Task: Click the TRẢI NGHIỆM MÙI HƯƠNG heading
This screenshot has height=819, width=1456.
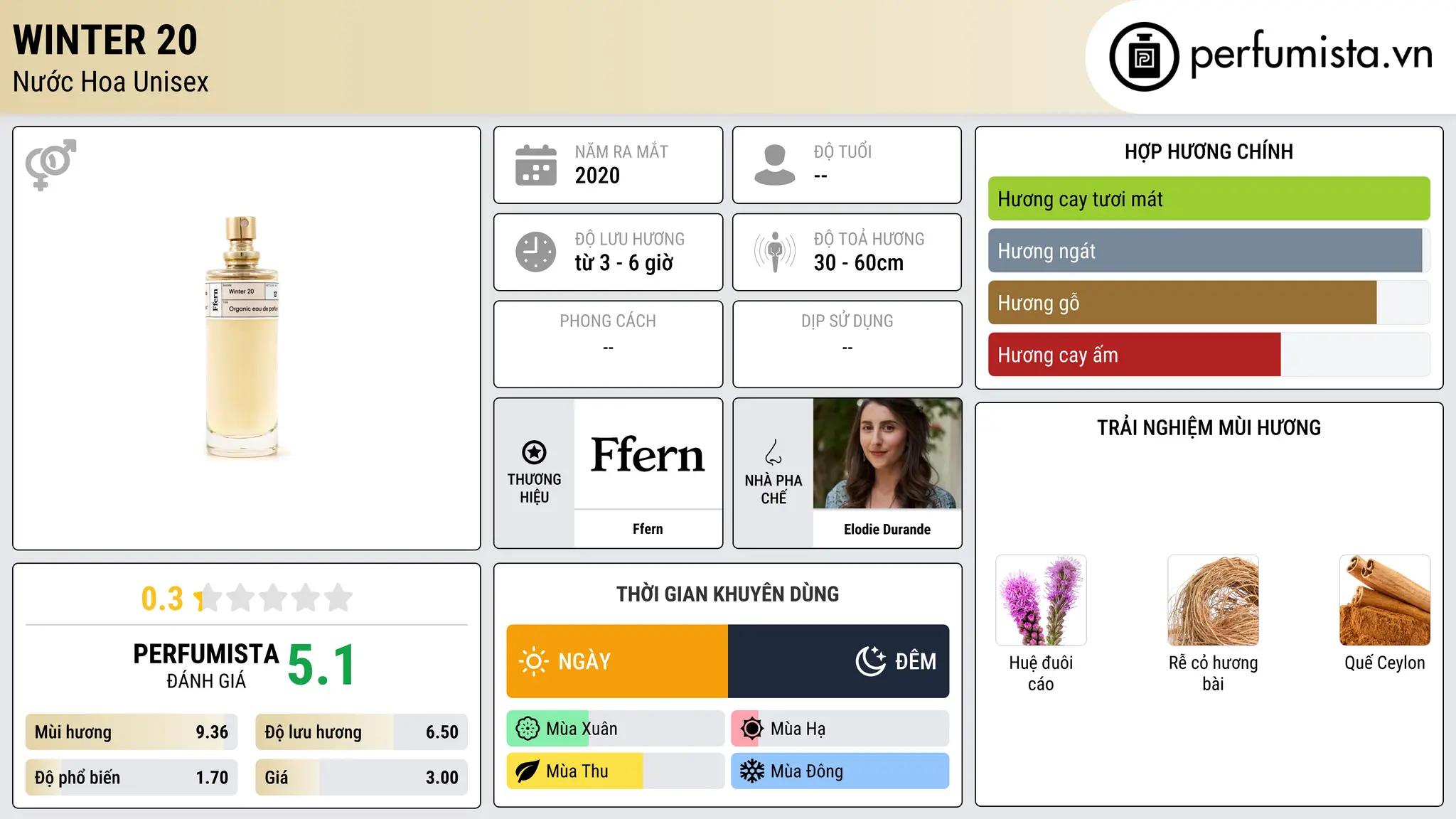Action: (1209, 427)
